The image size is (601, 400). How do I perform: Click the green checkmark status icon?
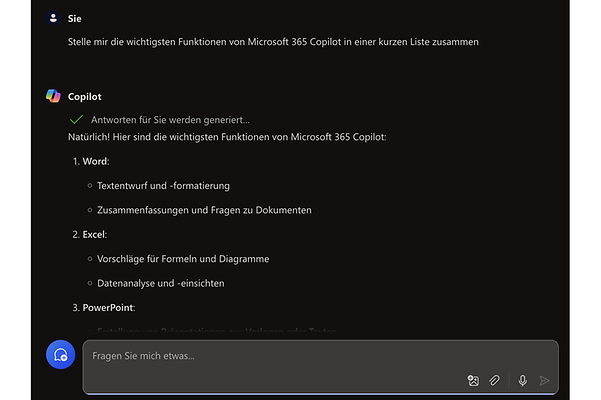point(75,119)
